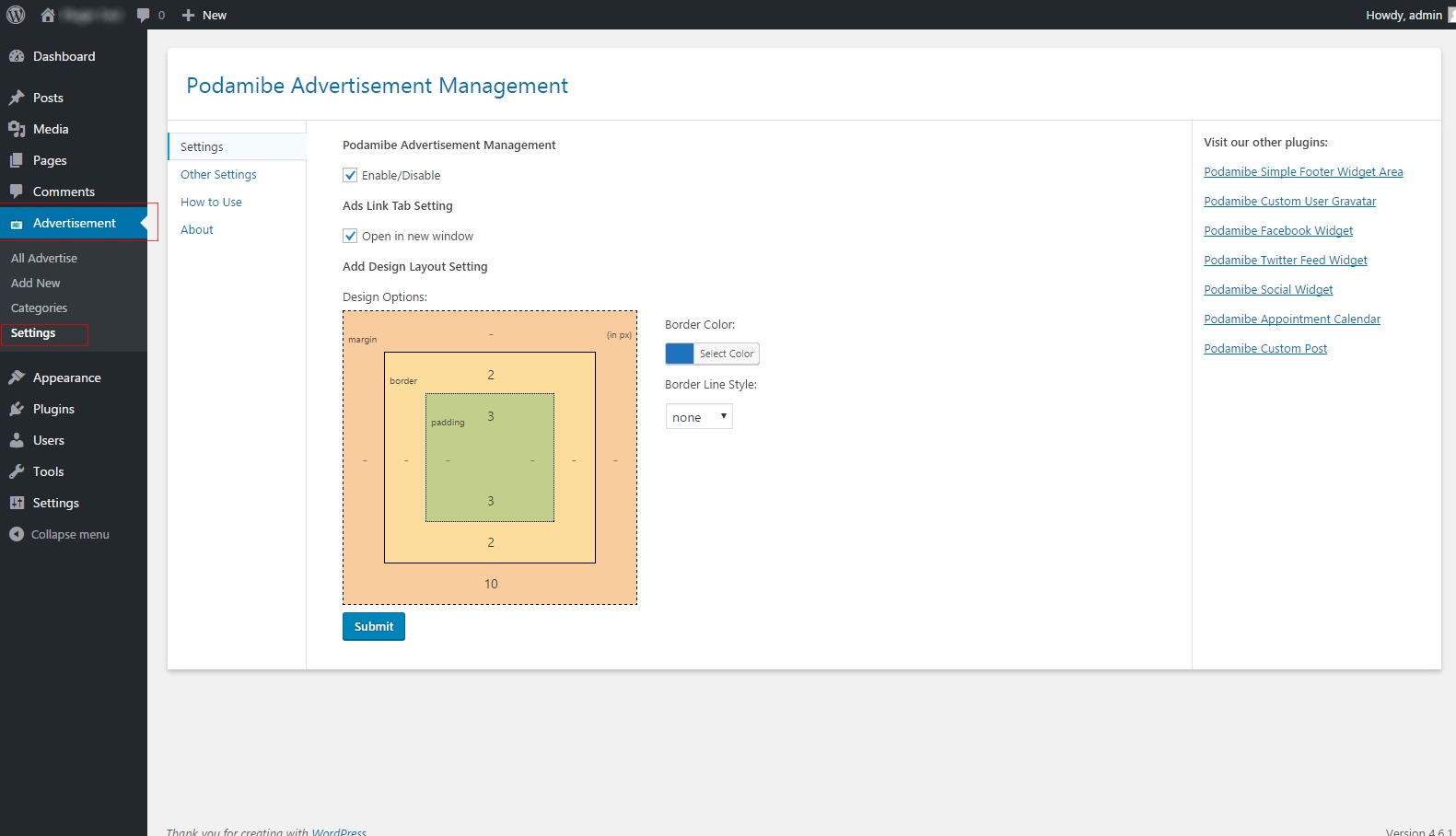Open Podamibe Appointment Calendar link

coord(1292,319)
